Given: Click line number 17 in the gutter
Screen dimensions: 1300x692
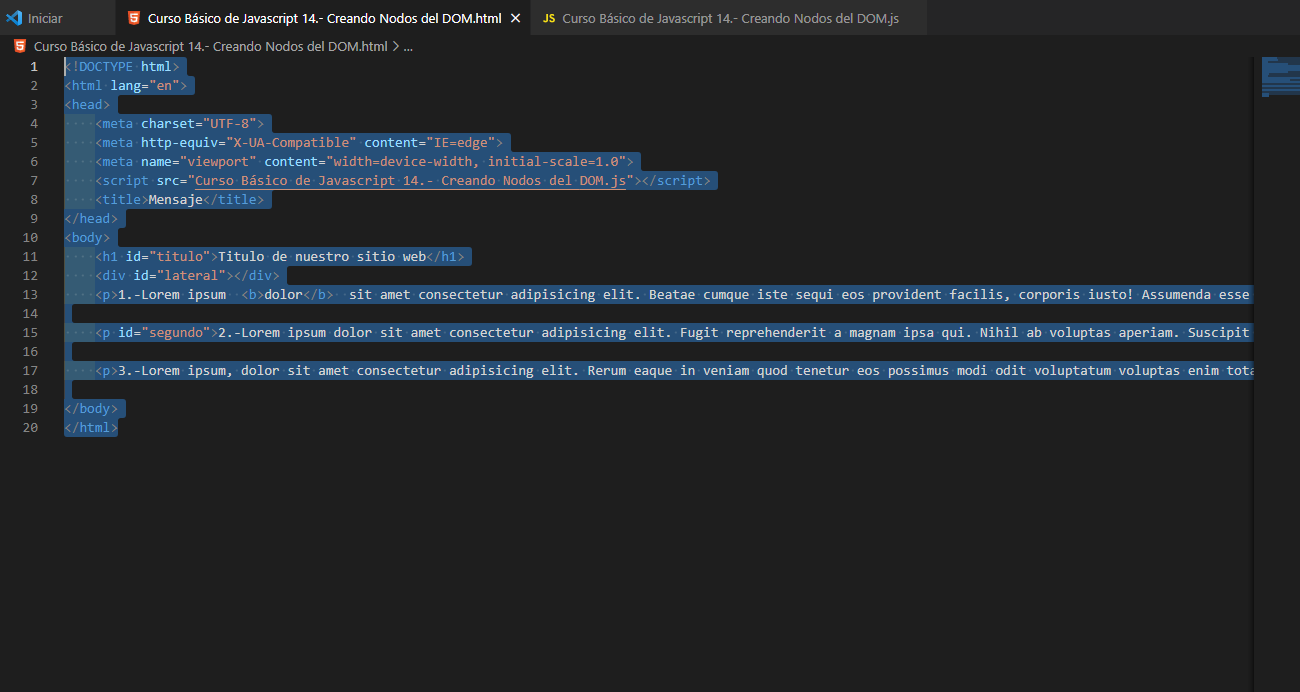Looking at the screenshot, I should coord(30,370).
